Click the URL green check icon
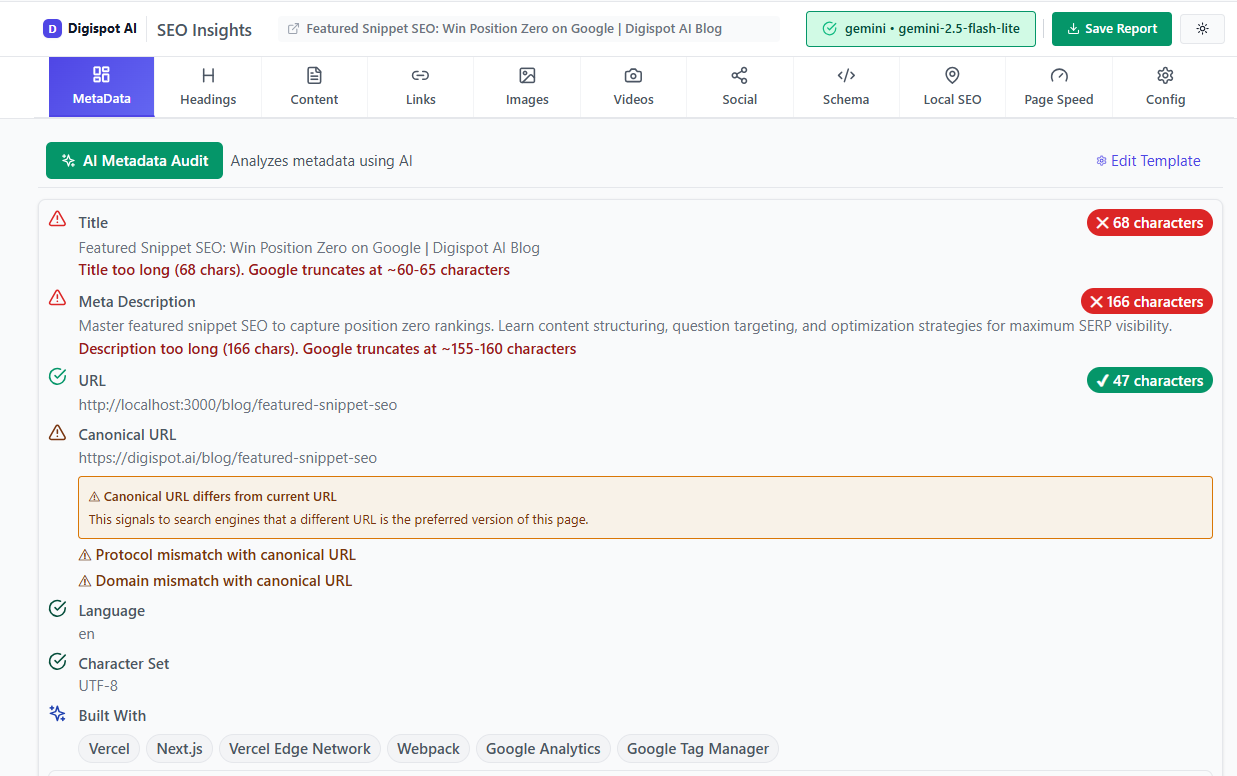The image size is (1237, 776). (58, 377)
